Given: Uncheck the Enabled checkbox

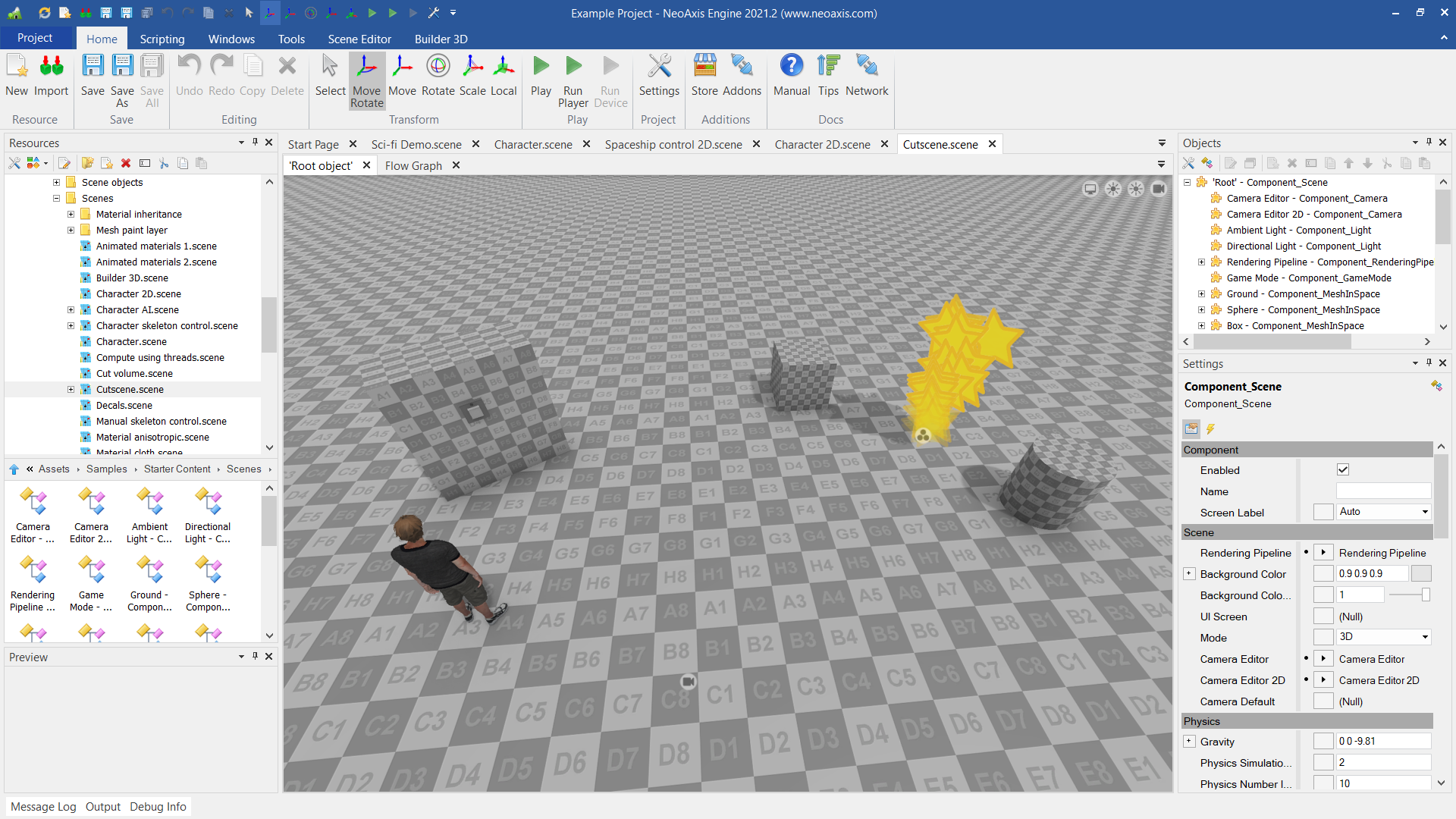Looking at the screenshot, I should pos(1343,470).
